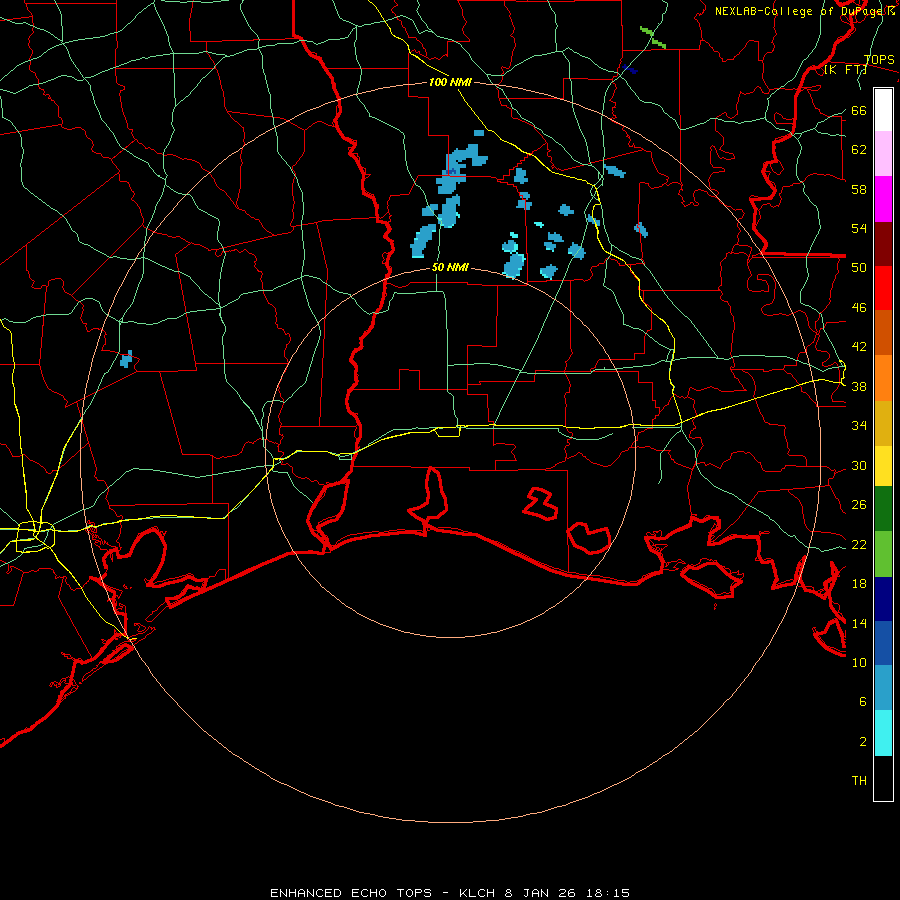Click the magenta legend swatch
Viewport: 900px width, 900px height.
click(x=883, y=199)
